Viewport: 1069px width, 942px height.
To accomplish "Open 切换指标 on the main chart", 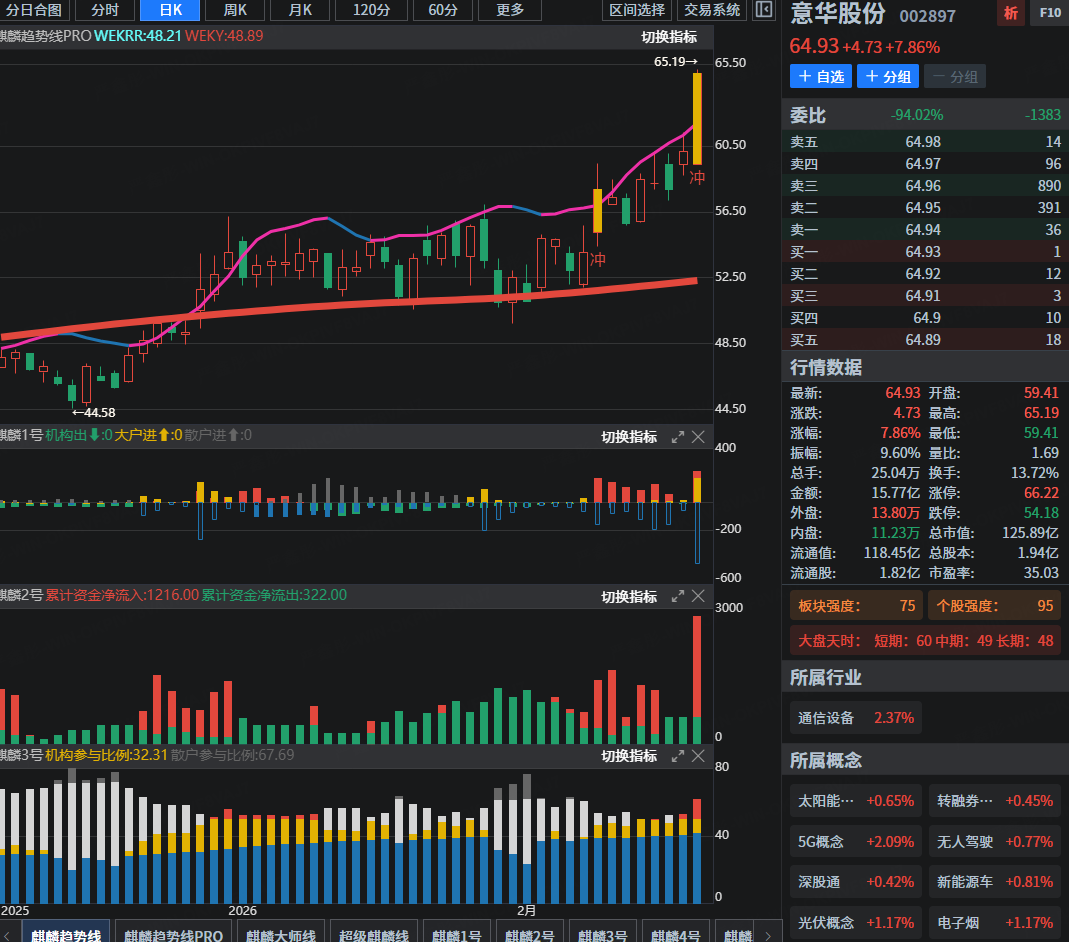I will 669,37.
